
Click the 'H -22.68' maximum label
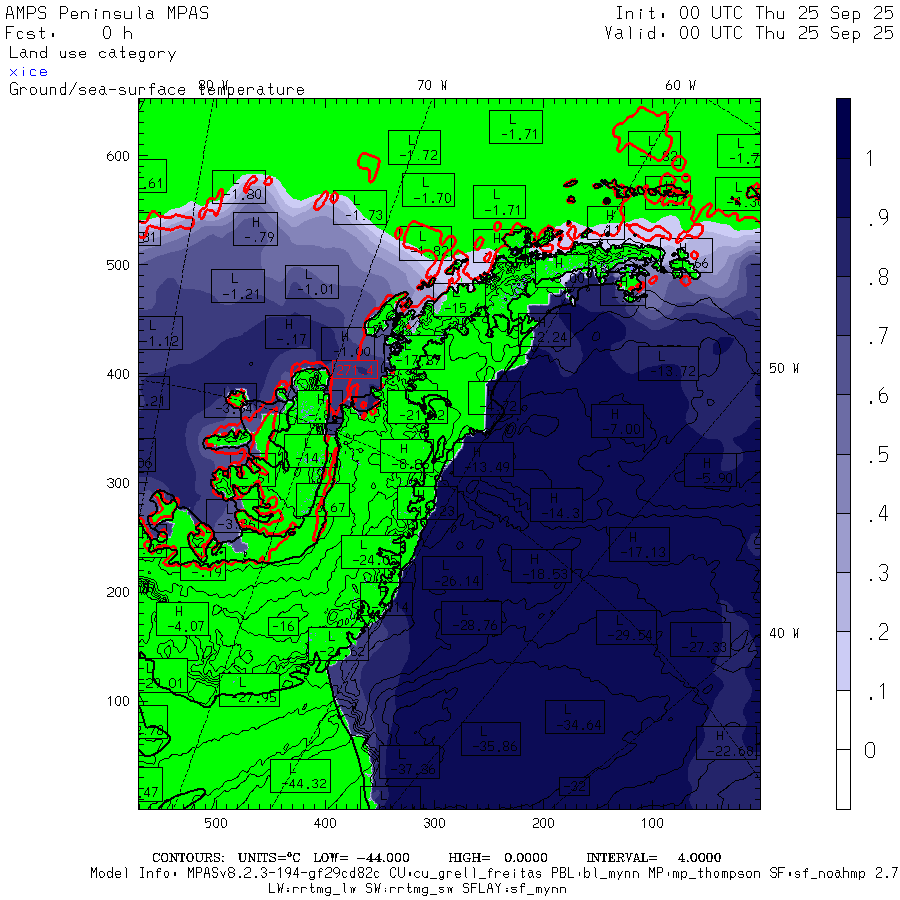tap(727, 743)
